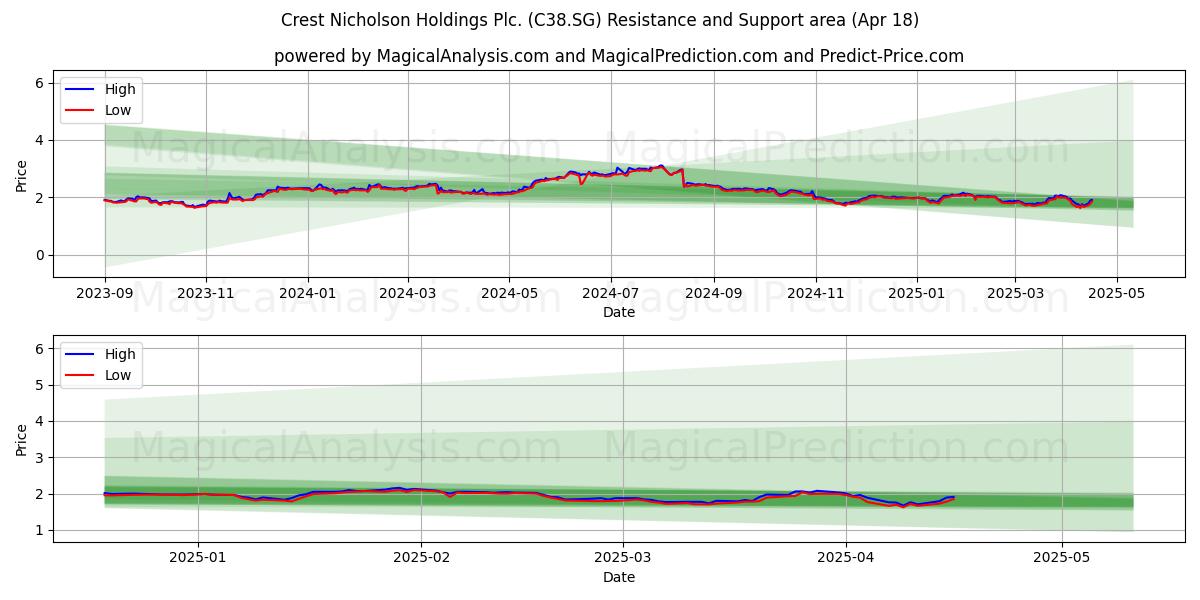Click the '2024-11' x-axis label

(815, 294)
